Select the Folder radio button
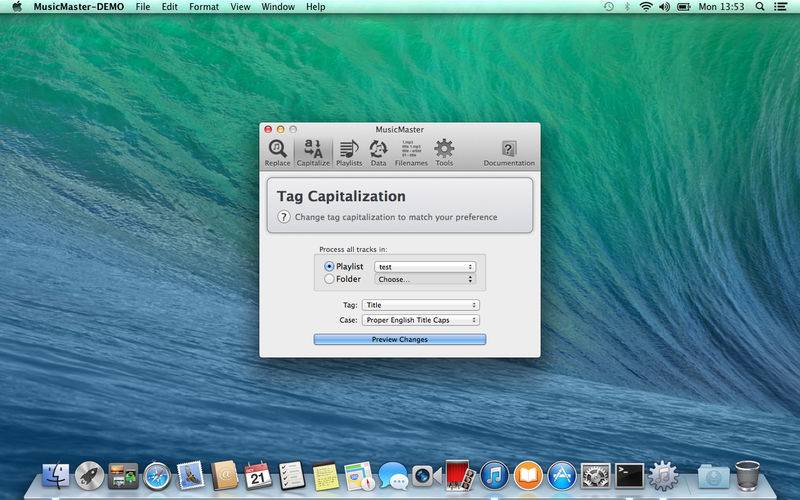Screen dimensions: 800x500 [x=329, y=279]
